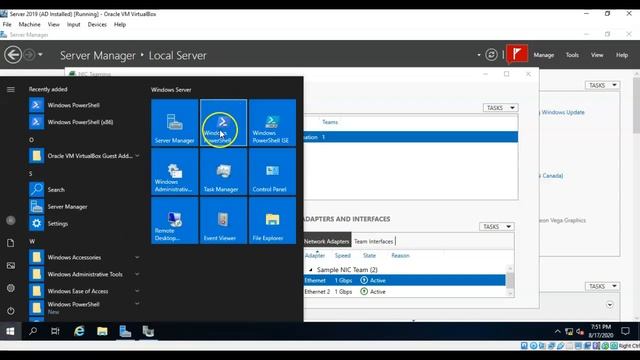Image resolution: width=640 pixels, height=360 pixels.
Task: Click the Windows Update link
Action: pyautogui.click(x=563, y=112)
